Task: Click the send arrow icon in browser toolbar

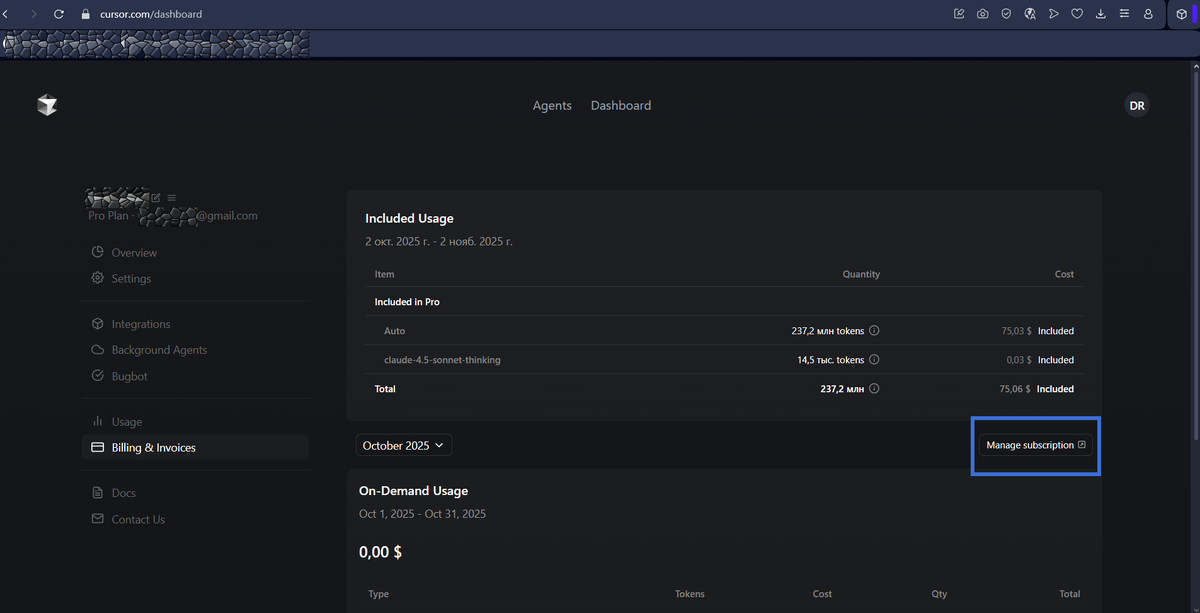Action: click(1054, 14)
